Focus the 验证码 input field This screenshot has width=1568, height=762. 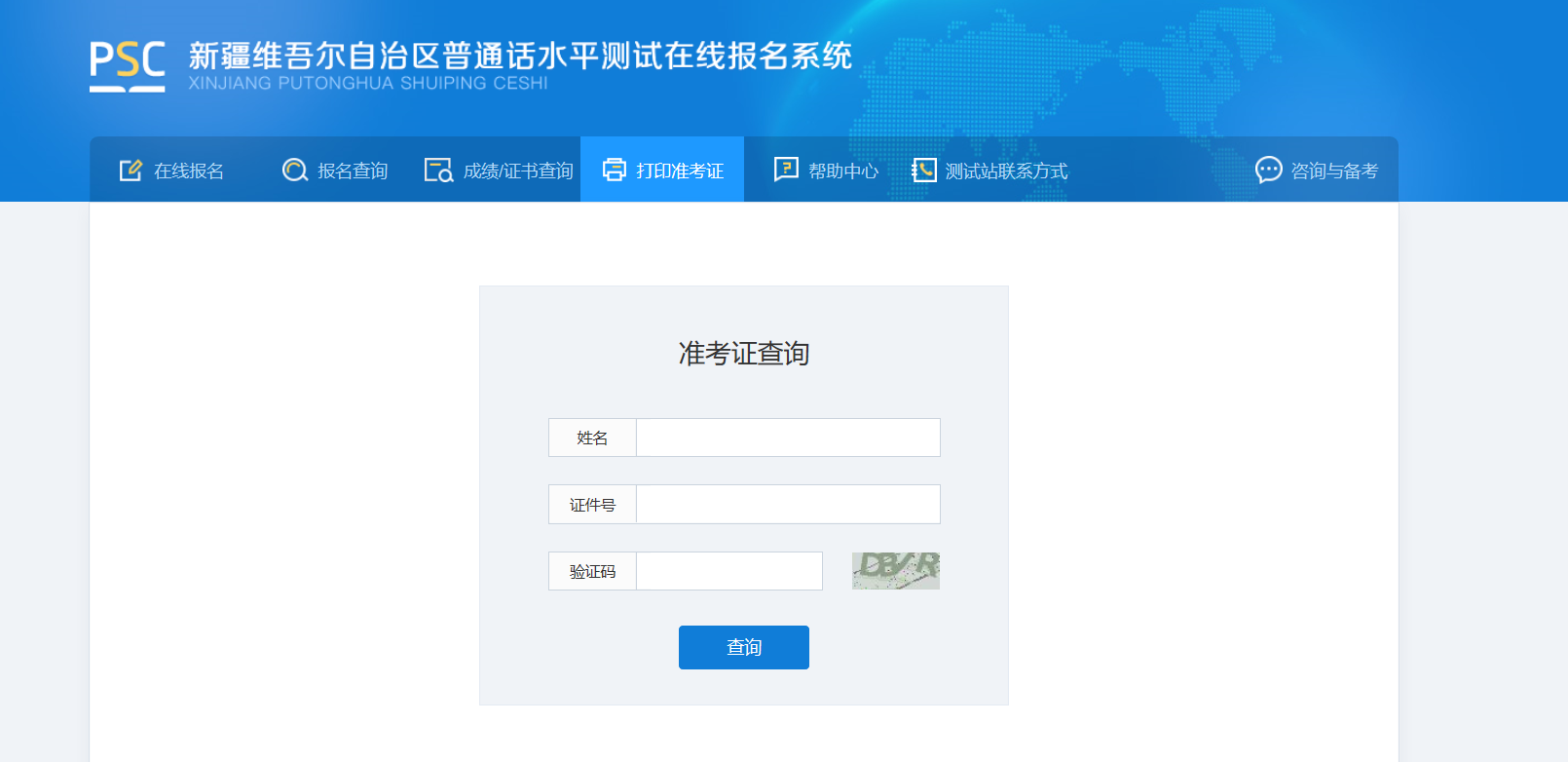pos(729,571)
